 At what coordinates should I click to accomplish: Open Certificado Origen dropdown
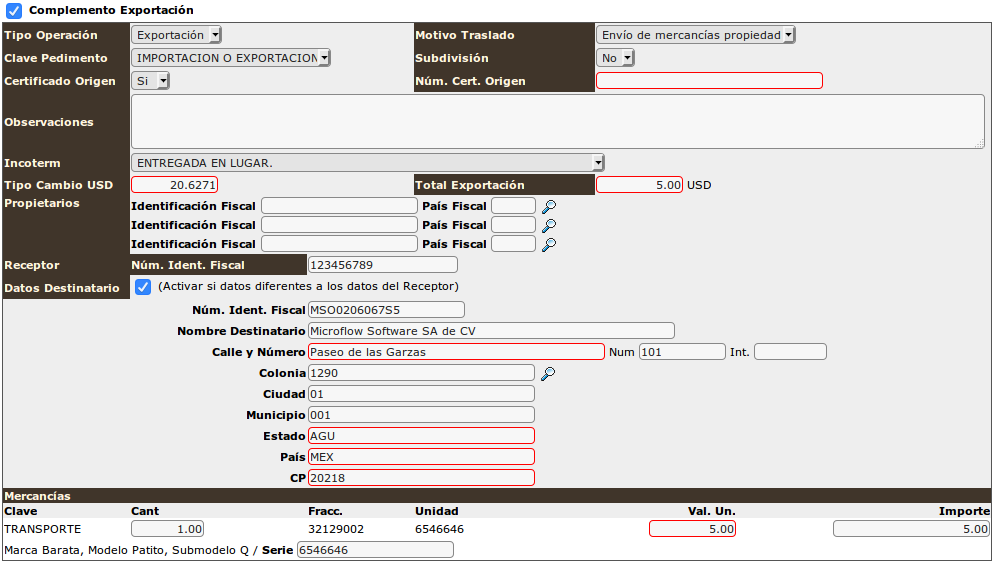coord(150,81)
